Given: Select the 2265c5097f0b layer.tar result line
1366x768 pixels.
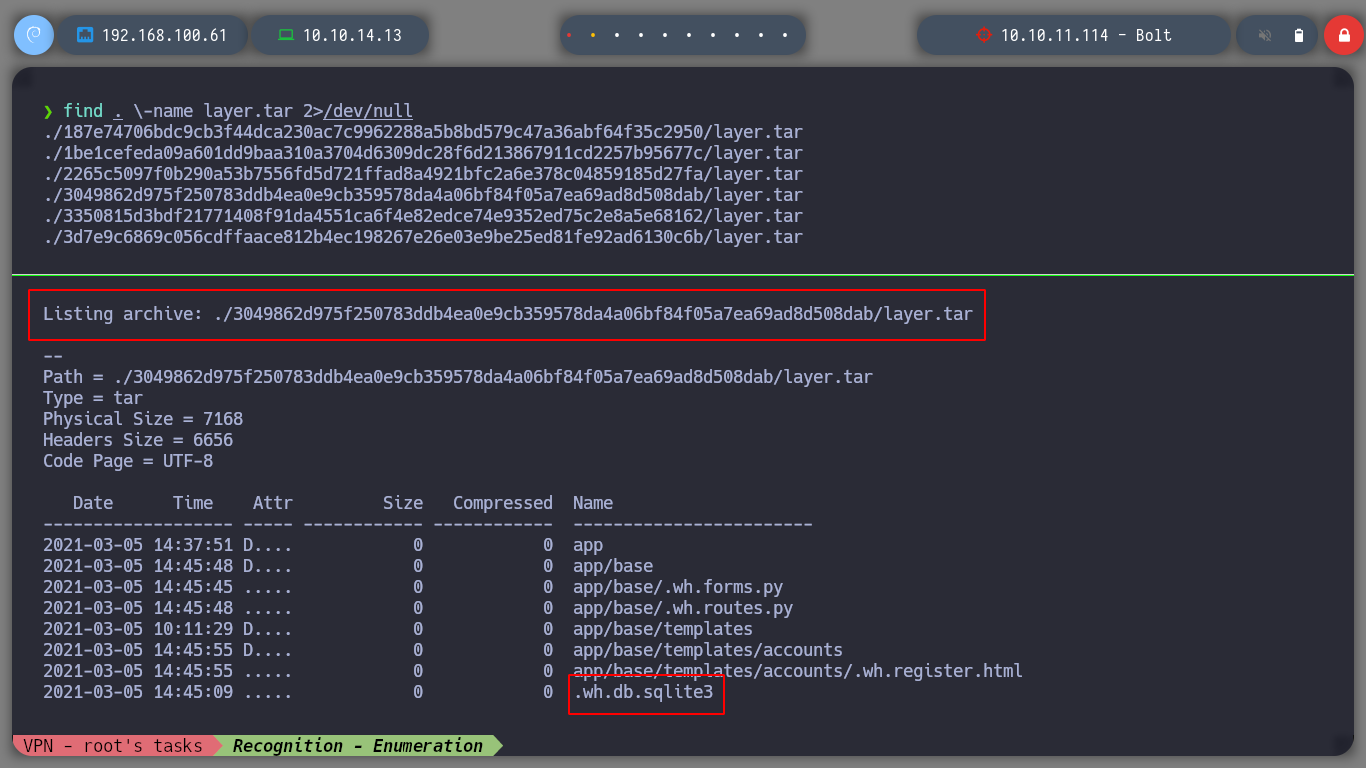Looking at the screenshot, I should 423,174.
